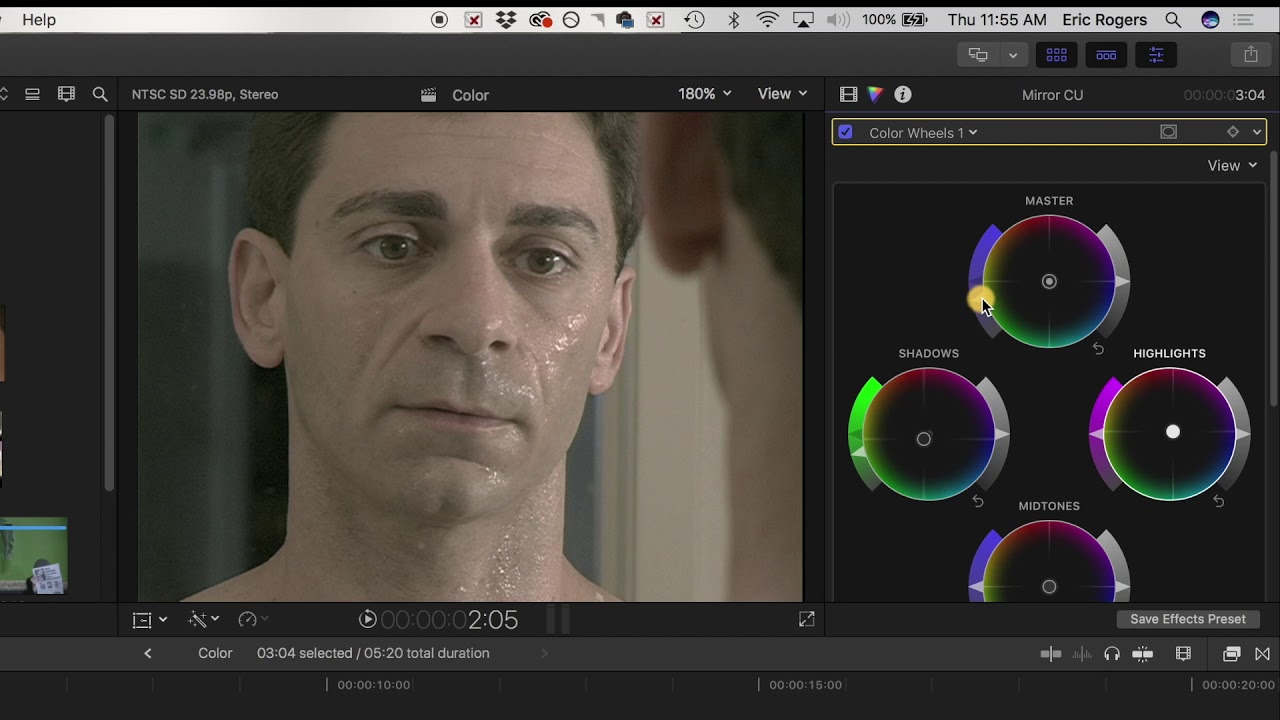Reset the Highlights color wheel
Image resolution: width=1280 pixels, height=720 pixels.
coord(1218,502)
